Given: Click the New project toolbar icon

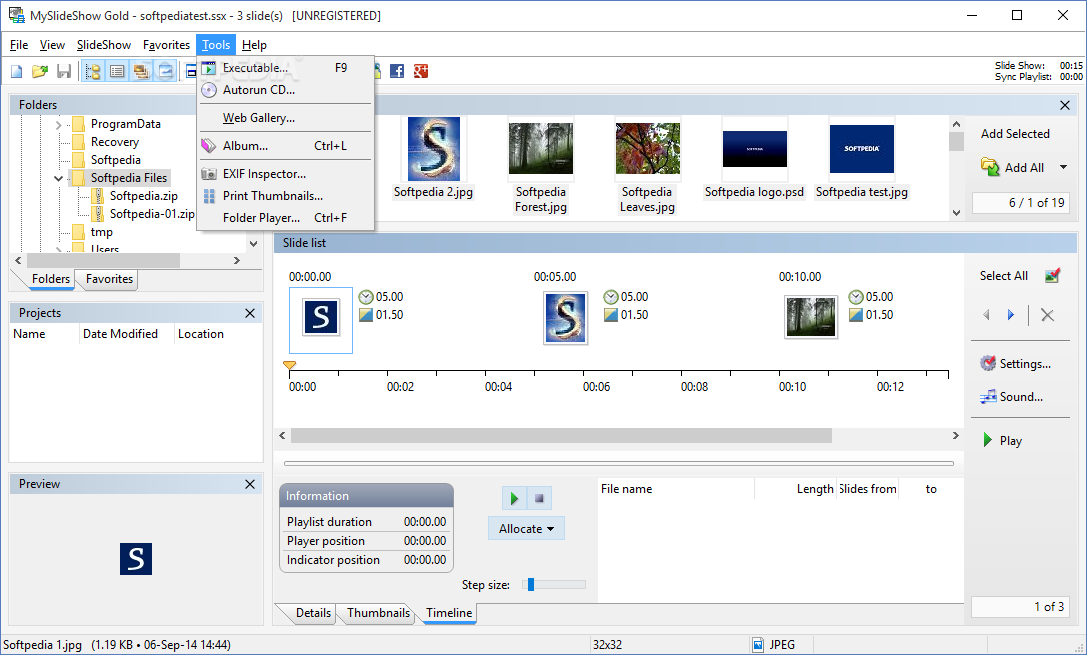Looking at the screenshot, I should pos(17,71).
